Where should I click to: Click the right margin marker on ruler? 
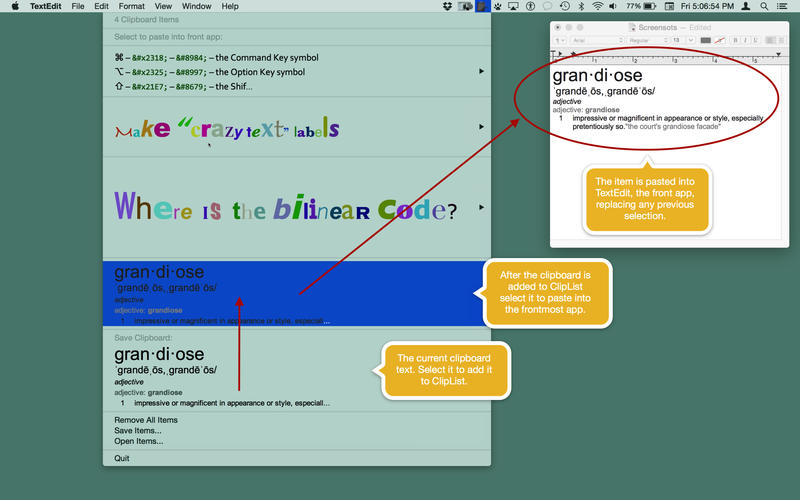click(779, 54)
